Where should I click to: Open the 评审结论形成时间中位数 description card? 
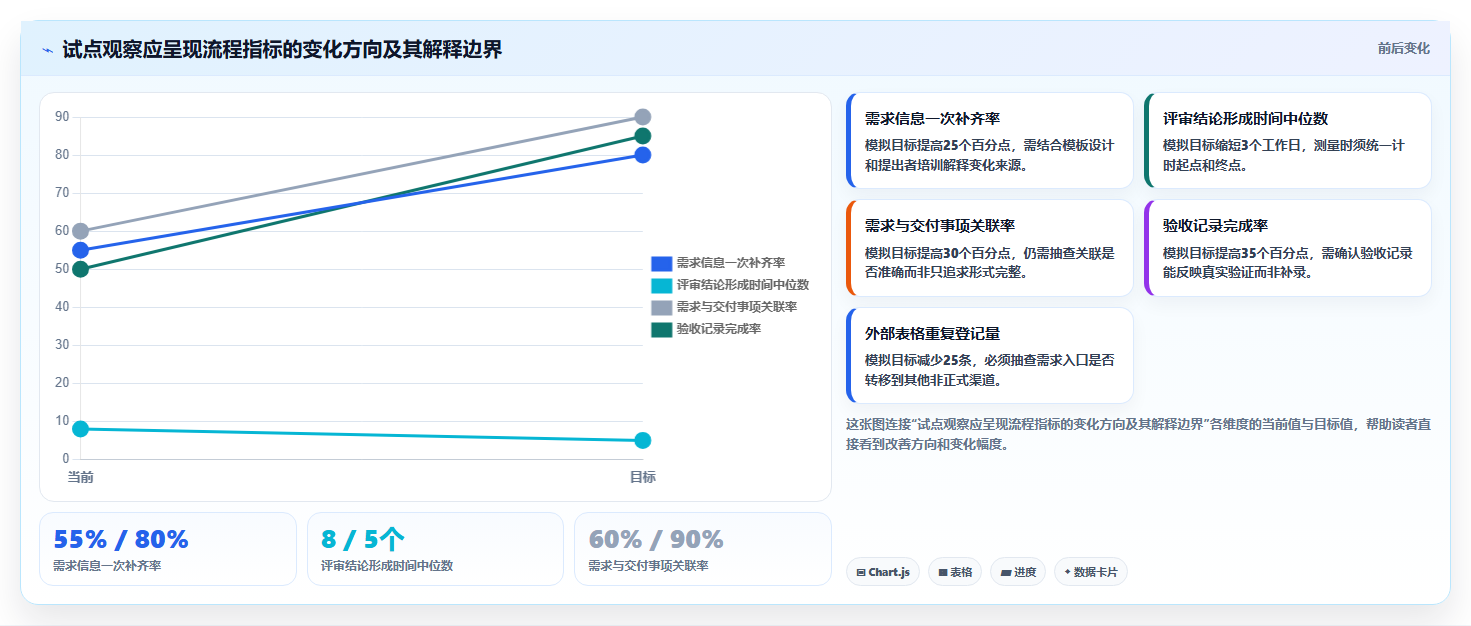1287,141
